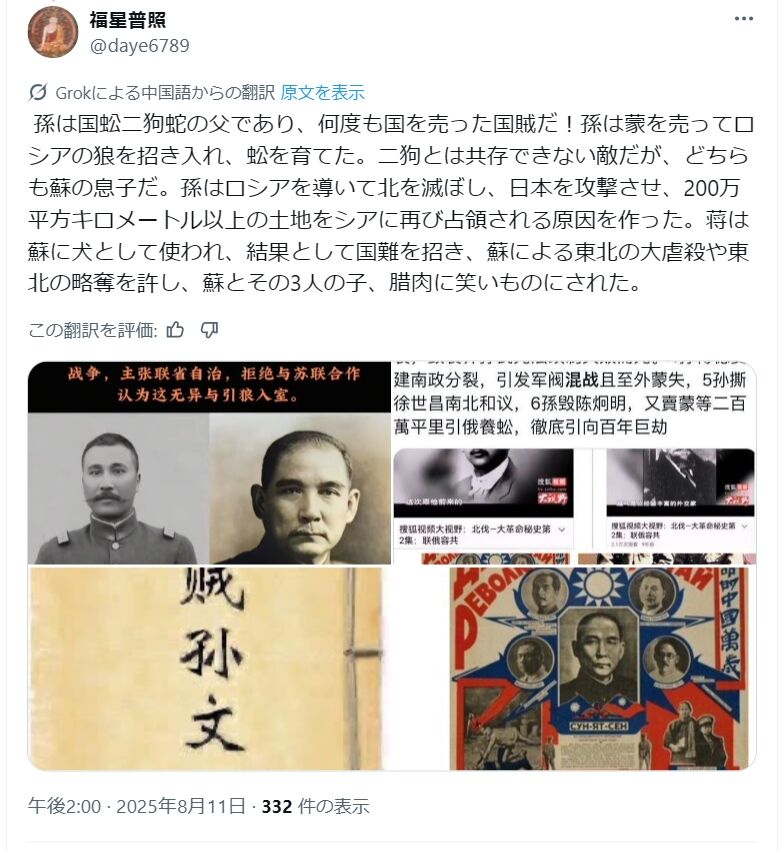Rate the translation with thumbs down

[x=209, y=330]
